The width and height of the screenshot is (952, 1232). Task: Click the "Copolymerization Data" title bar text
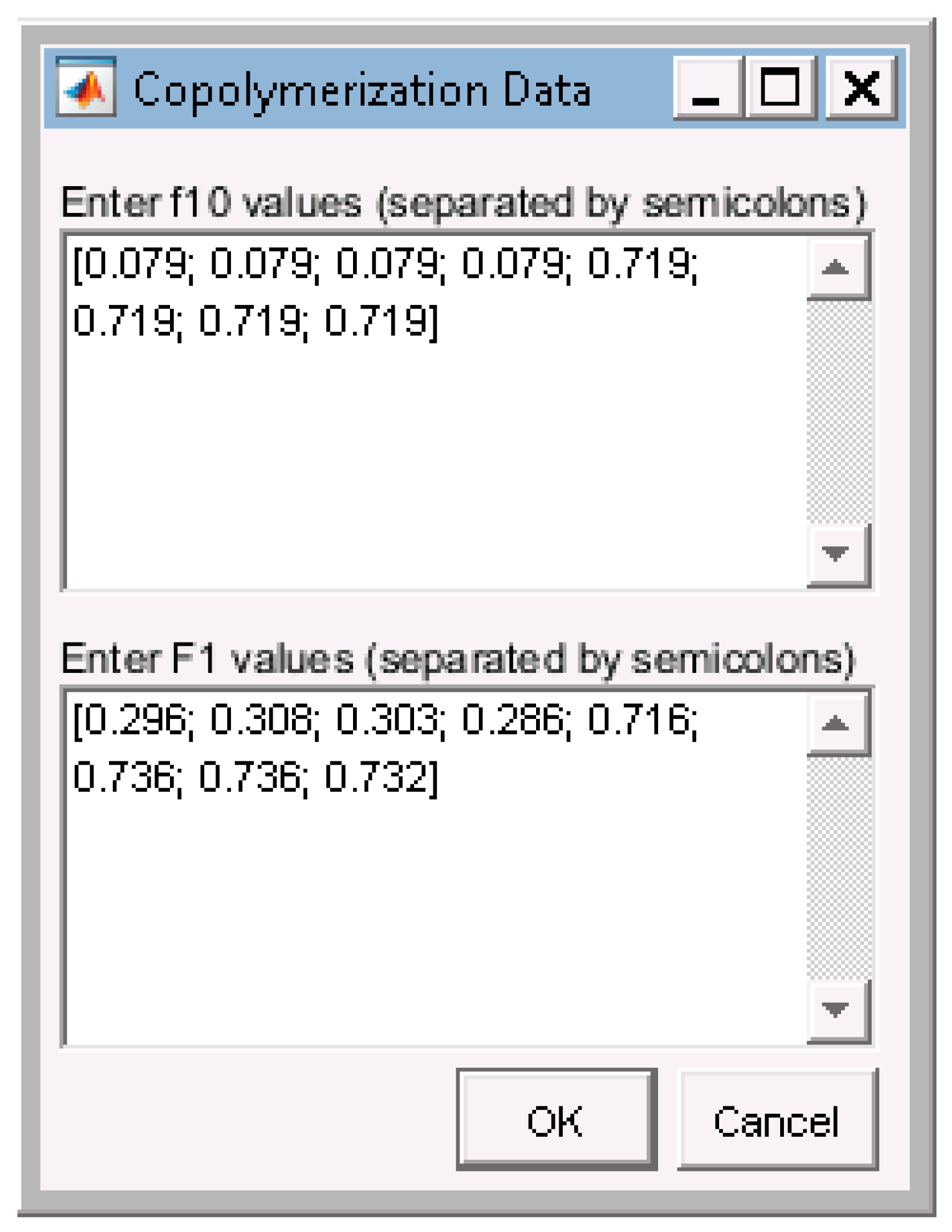pos(362,90)
